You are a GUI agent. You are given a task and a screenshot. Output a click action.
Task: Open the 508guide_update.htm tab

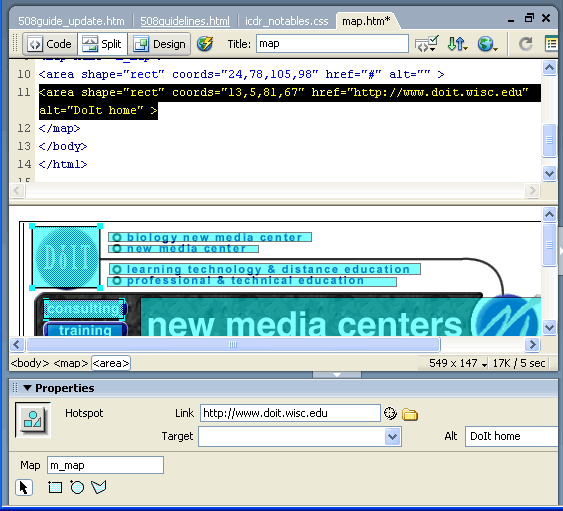(x=71, y=21)
